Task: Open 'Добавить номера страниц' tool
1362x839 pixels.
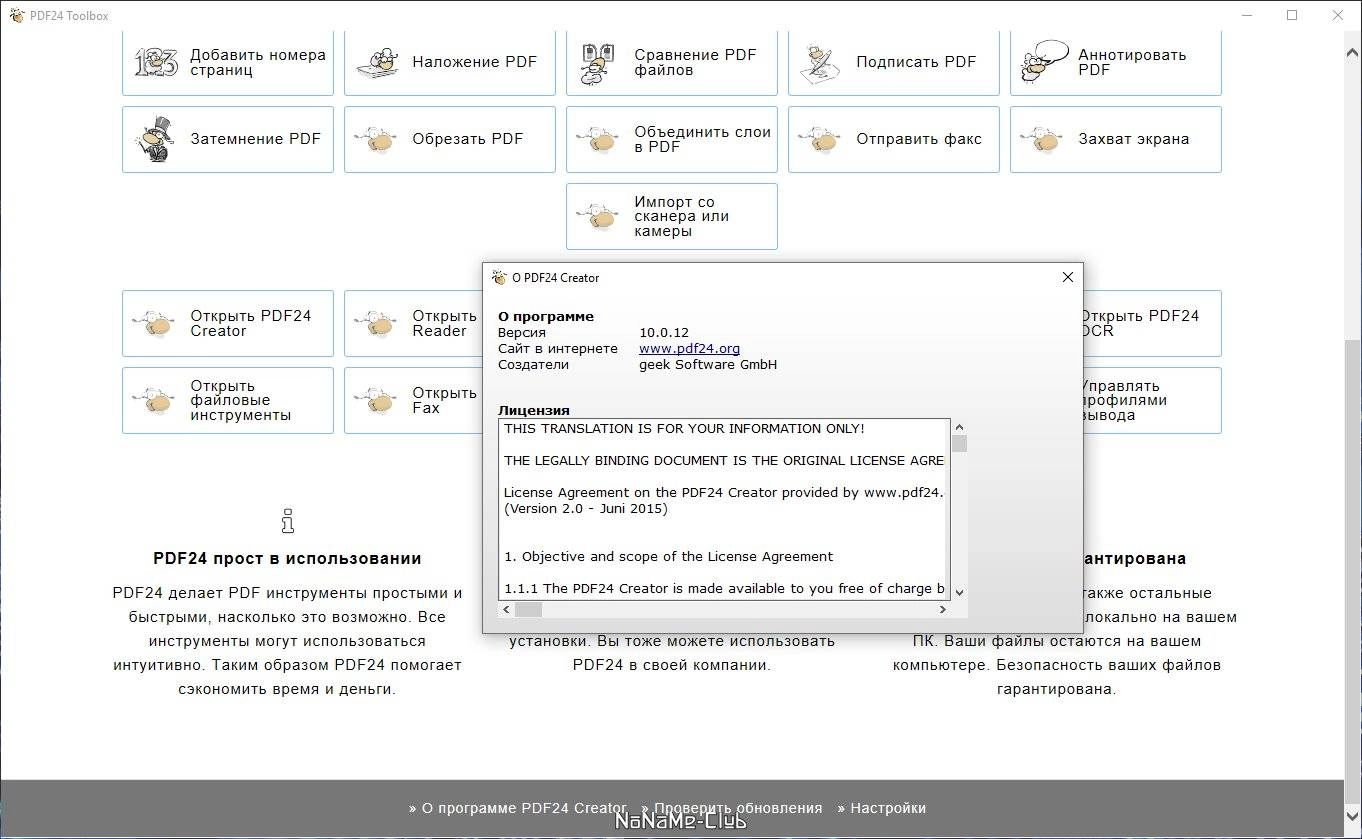Action: [228, 62]
